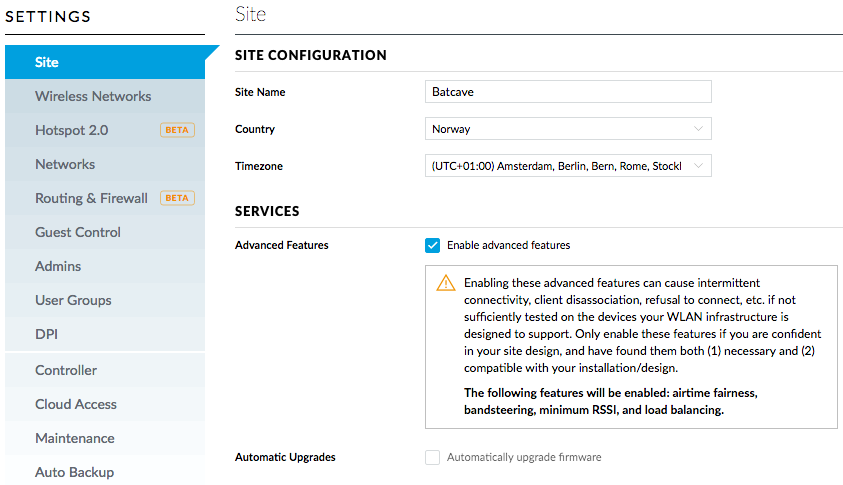Select the Site menu item
The width and height of the screenshot is (843, 485).
coord(105,62)
